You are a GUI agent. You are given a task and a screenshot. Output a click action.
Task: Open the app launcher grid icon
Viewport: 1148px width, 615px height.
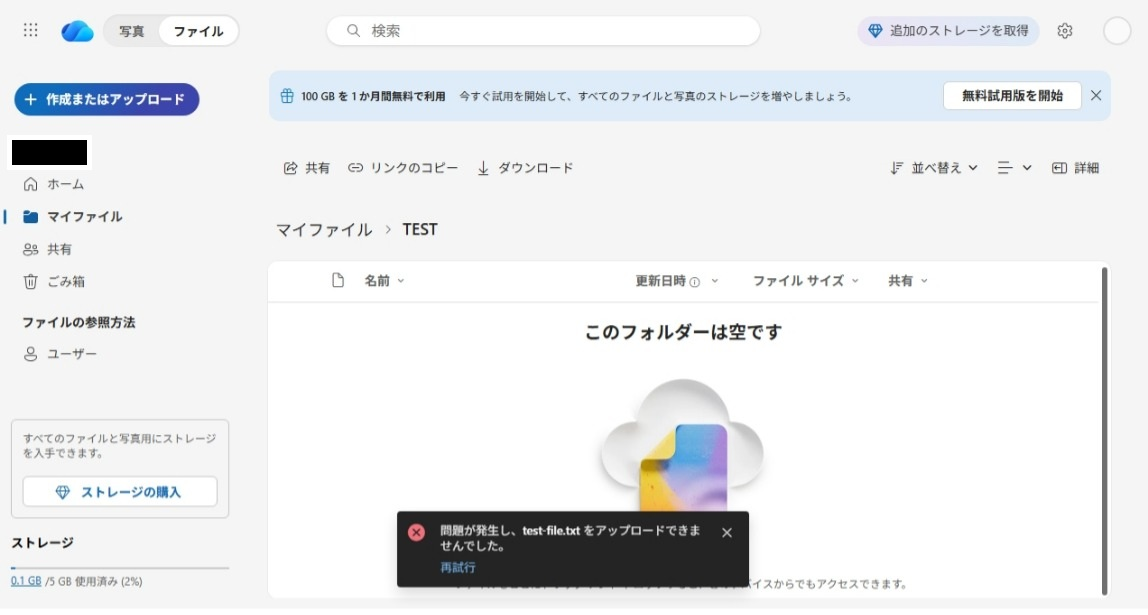click(x=31, y=31)
